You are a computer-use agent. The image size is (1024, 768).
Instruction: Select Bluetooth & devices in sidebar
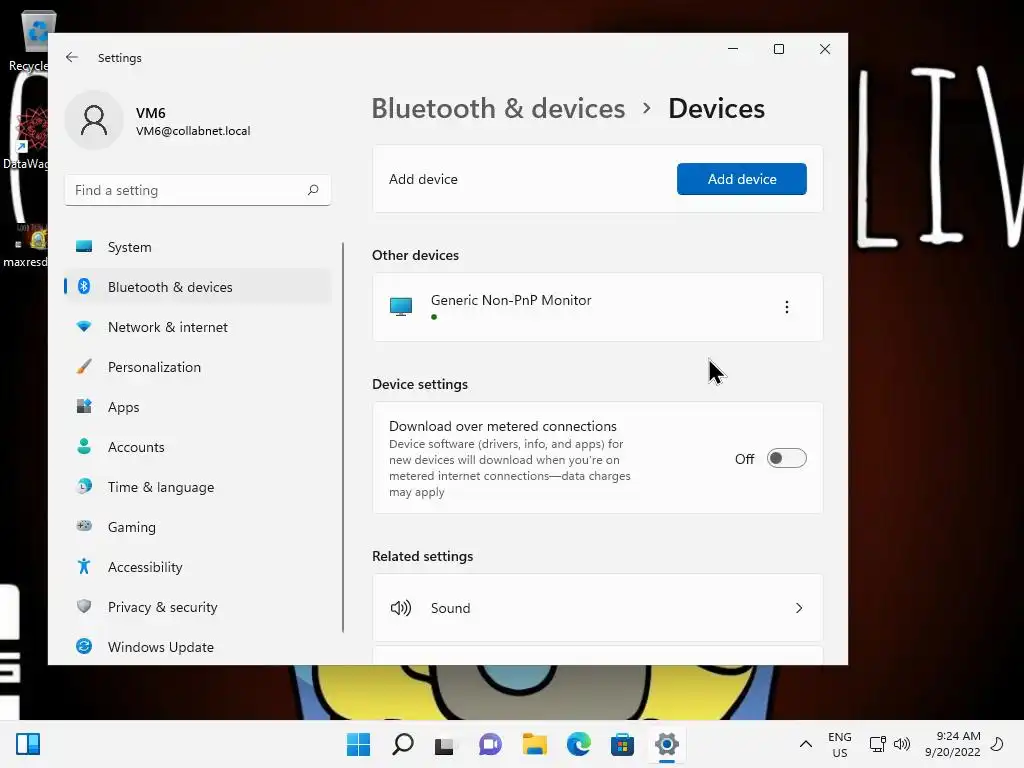(x=197, y=287)
